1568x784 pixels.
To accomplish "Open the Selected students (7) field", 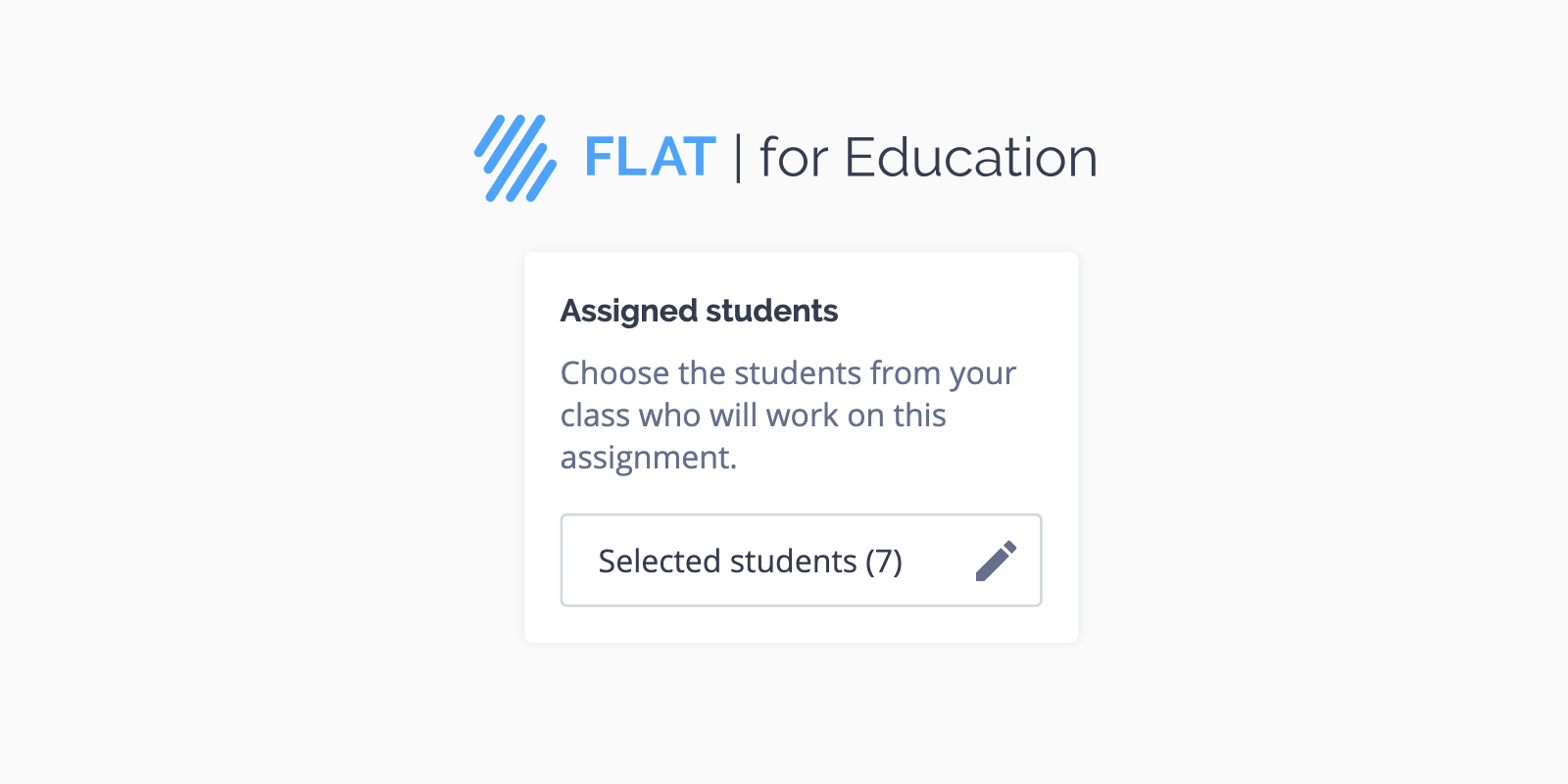I will pyautogui.click(x=801, y=561).
